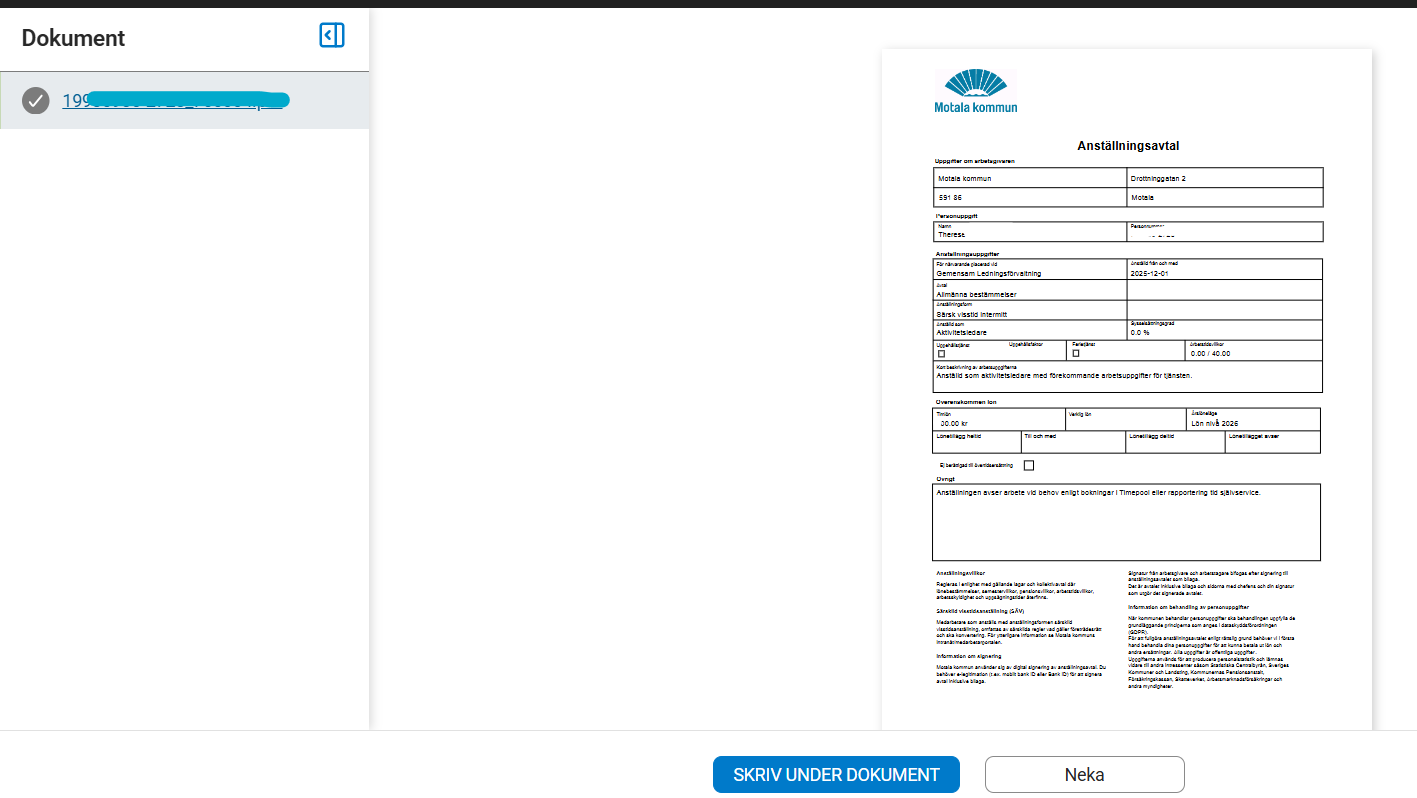This screenshot has height=798, width=1417.
Task: Click the Arbetstidsvillkor 0.00 / 40.00 cell
Action: pos(1253,350)
